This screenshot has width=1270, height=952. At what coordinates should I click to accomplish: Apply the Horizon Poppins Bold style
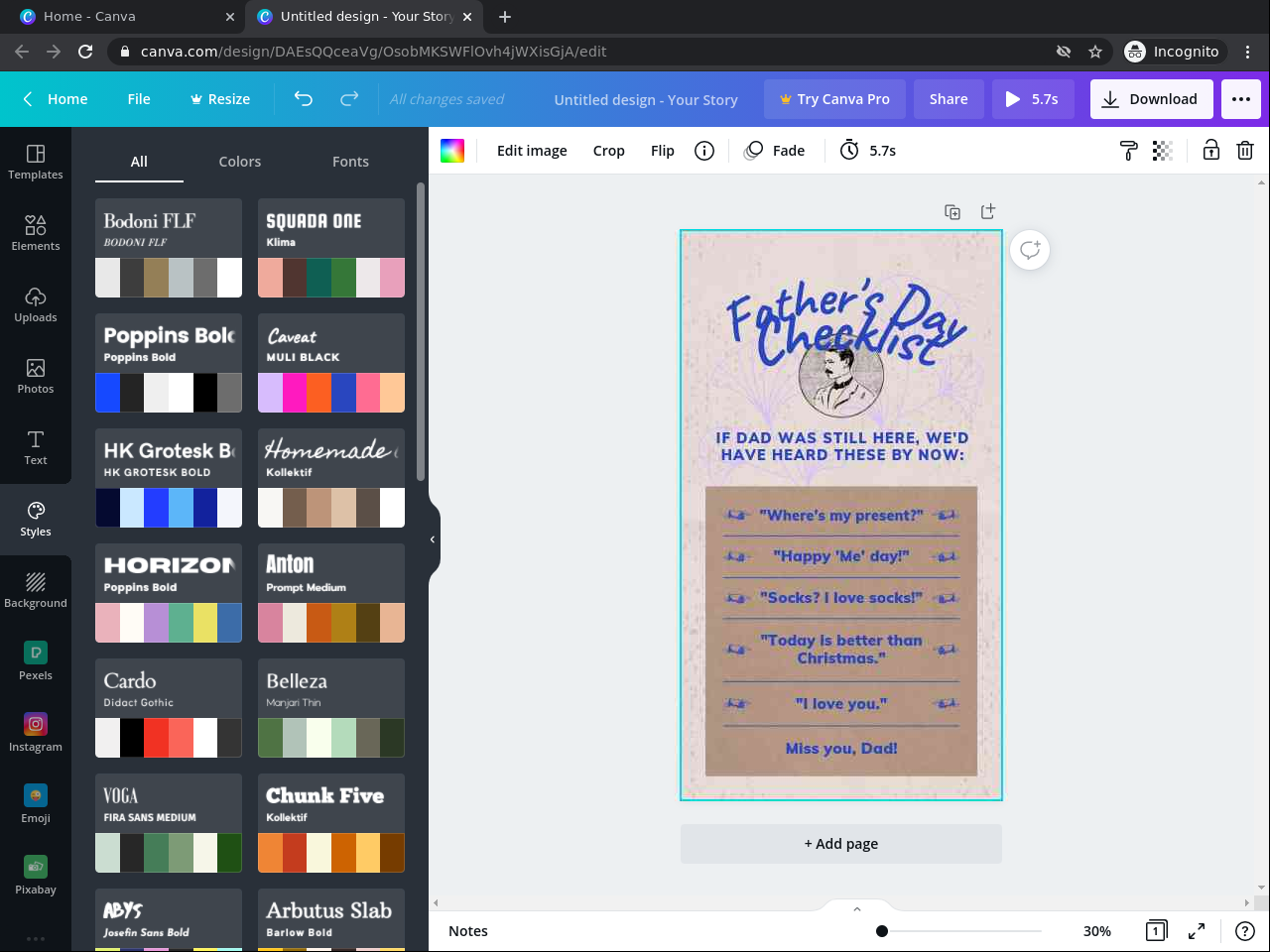(x=169, y=593)
